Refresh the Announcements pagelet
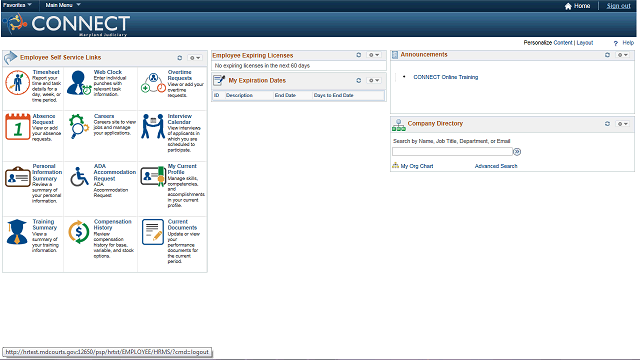The height and width of the screenshot is (360, 640). click(607, 55)
